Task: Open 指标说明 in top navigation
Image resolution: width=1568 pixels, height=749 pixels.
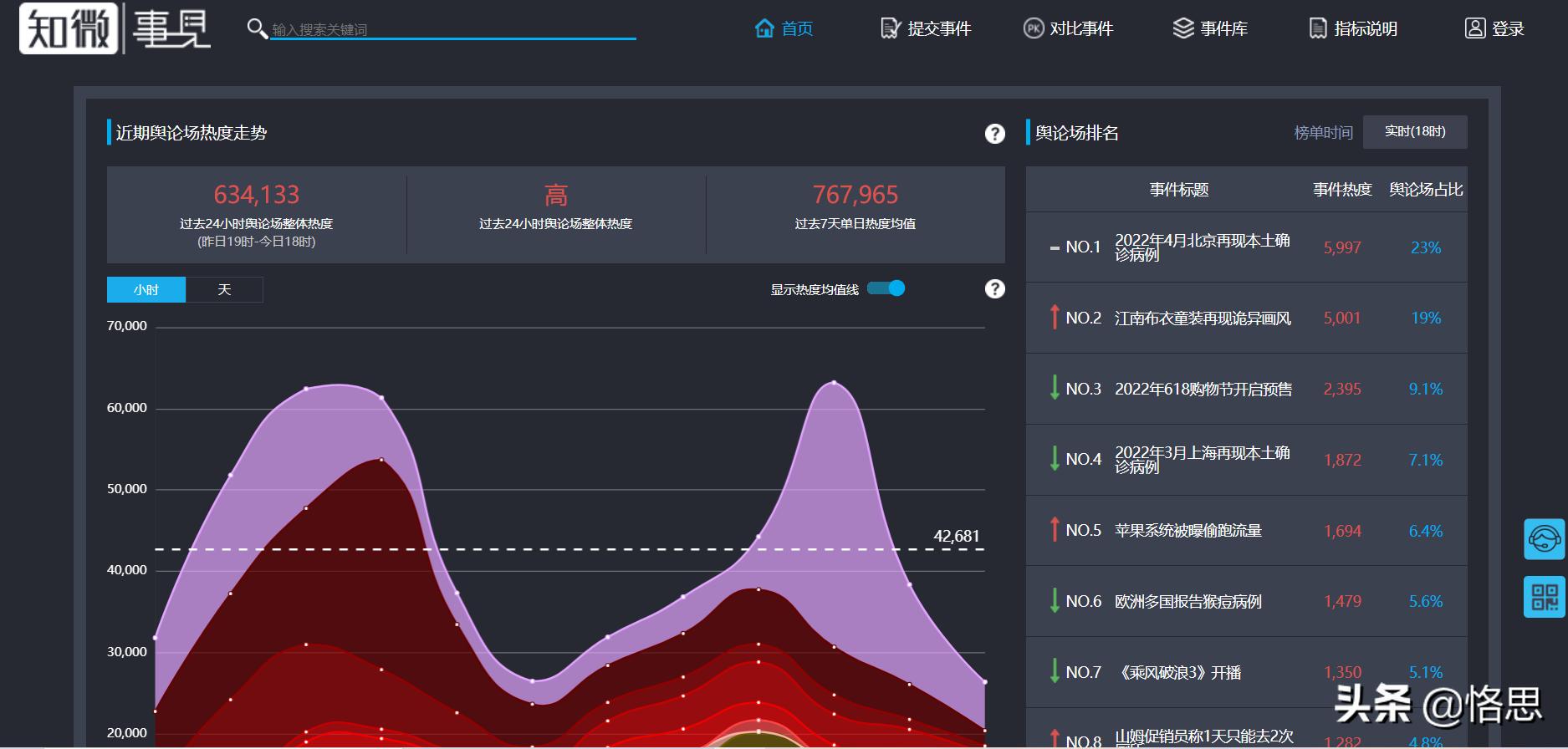Action: click(1352, 28)
